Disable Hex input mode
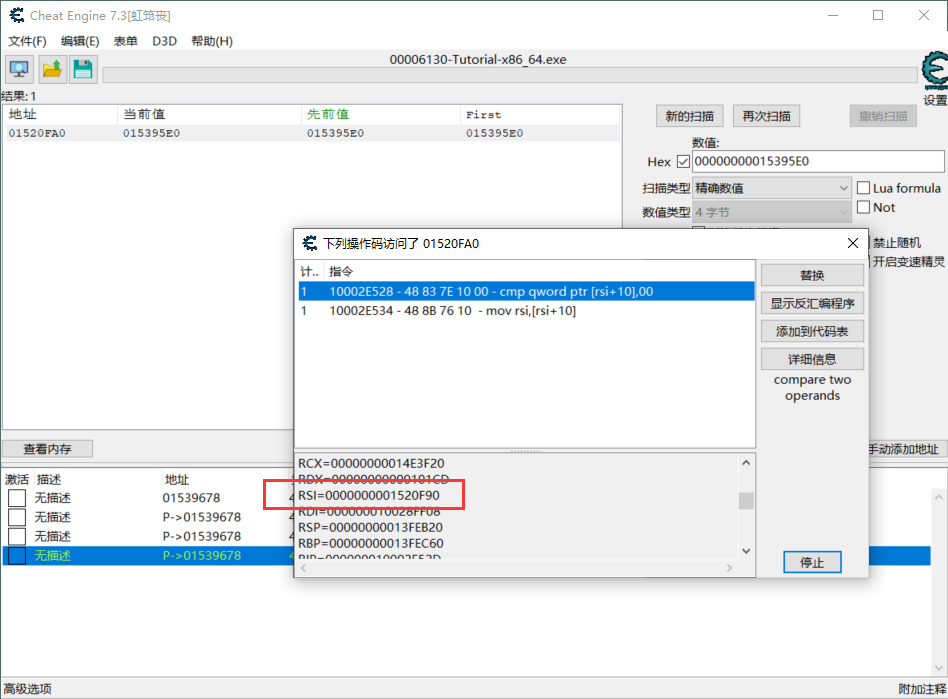Screen dimensions: 948x699 [x=681, y=161]
